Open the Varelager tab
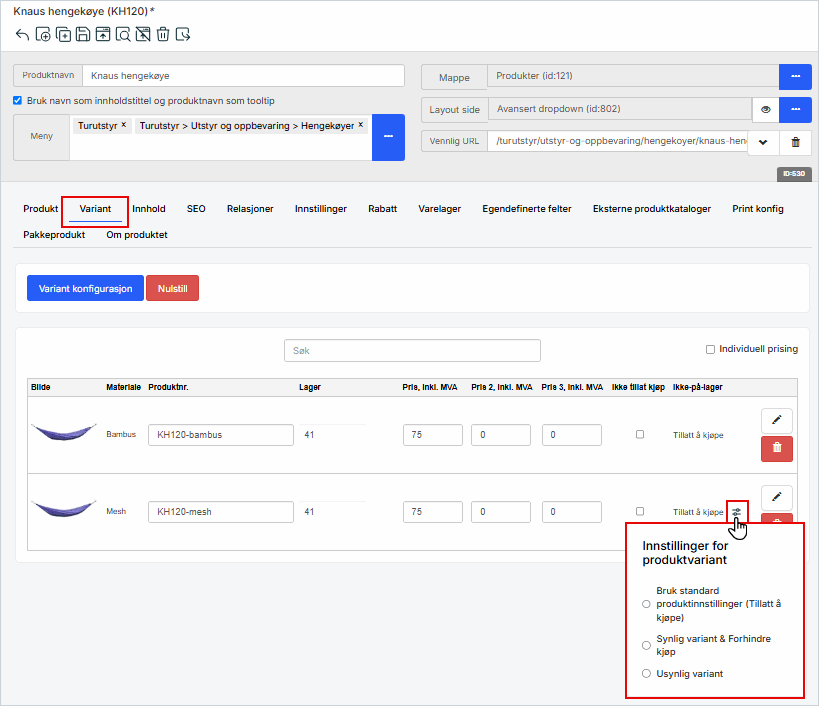This screenshot has width=819, height=706. click(x=439, y=209)
